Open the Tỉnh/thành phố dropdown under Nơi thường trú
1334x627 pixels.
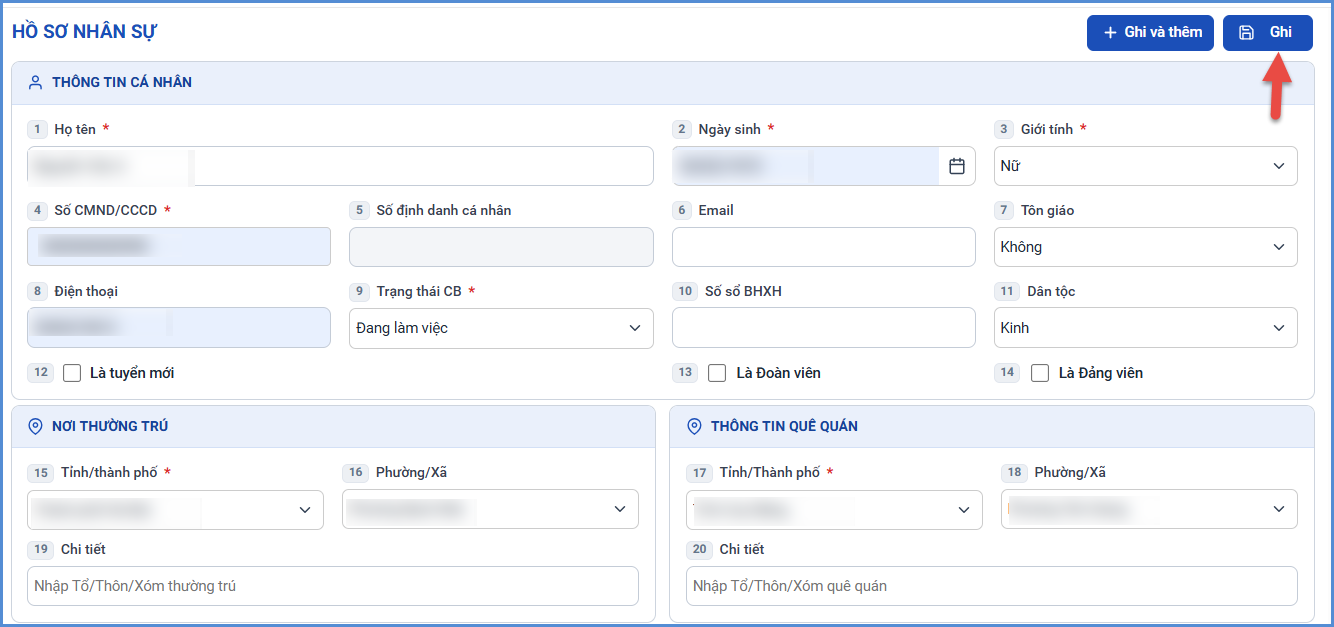(x=175, y=510)
